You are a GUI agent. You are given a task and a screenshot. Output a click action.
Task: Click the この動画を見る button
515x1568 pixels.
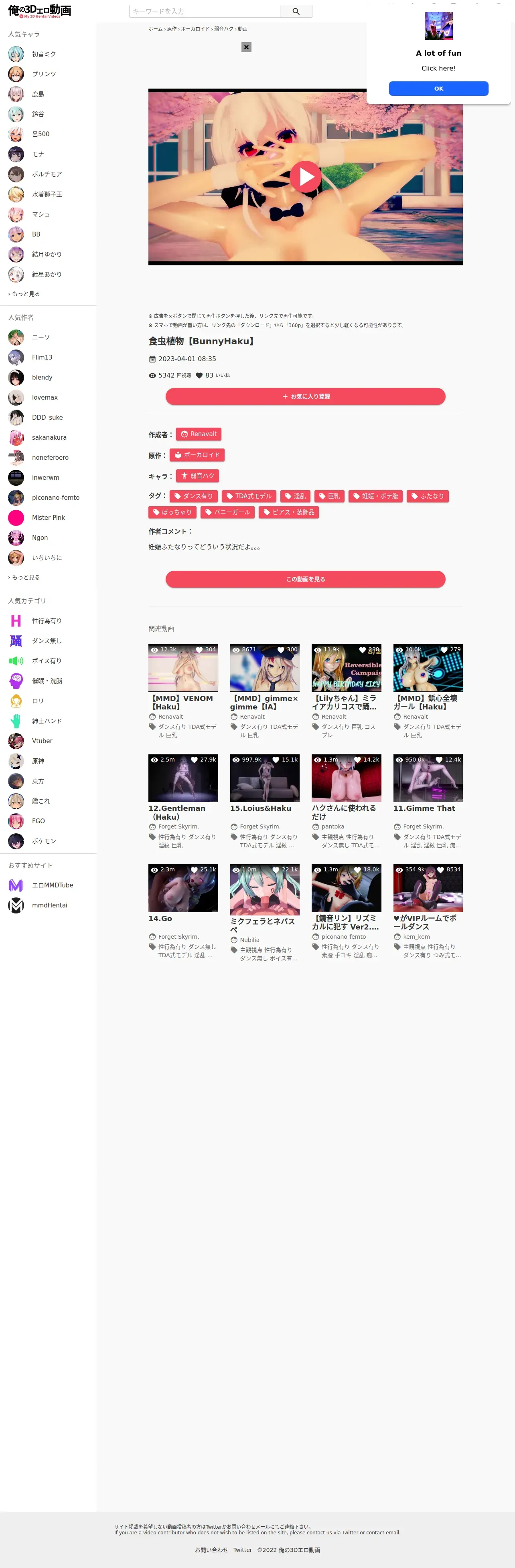point(305,579)
